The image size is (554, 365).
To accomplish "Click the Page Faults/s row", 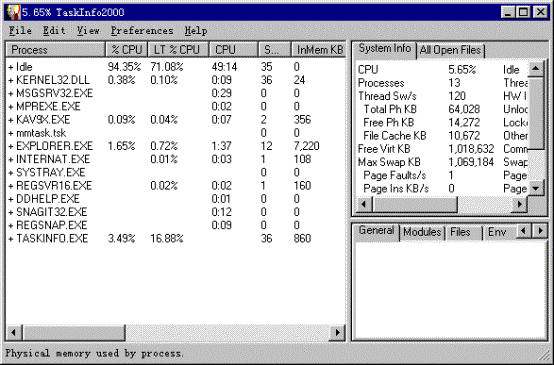I will 442,175.
